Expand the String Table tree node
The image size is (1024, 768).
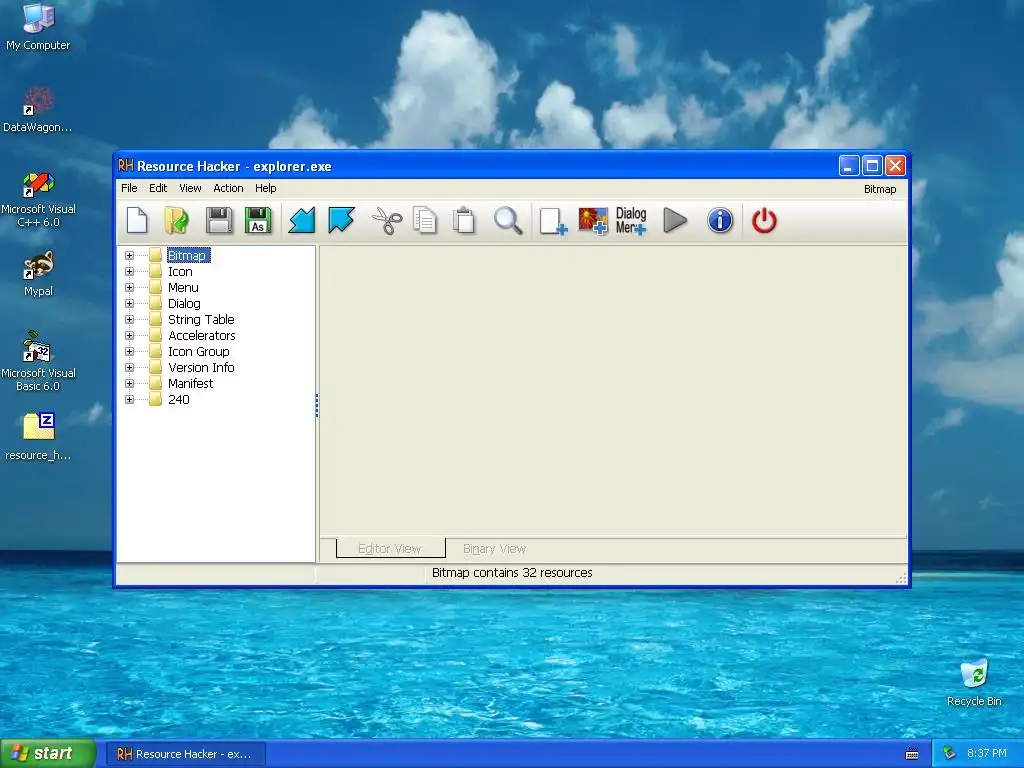coord(129,319)
